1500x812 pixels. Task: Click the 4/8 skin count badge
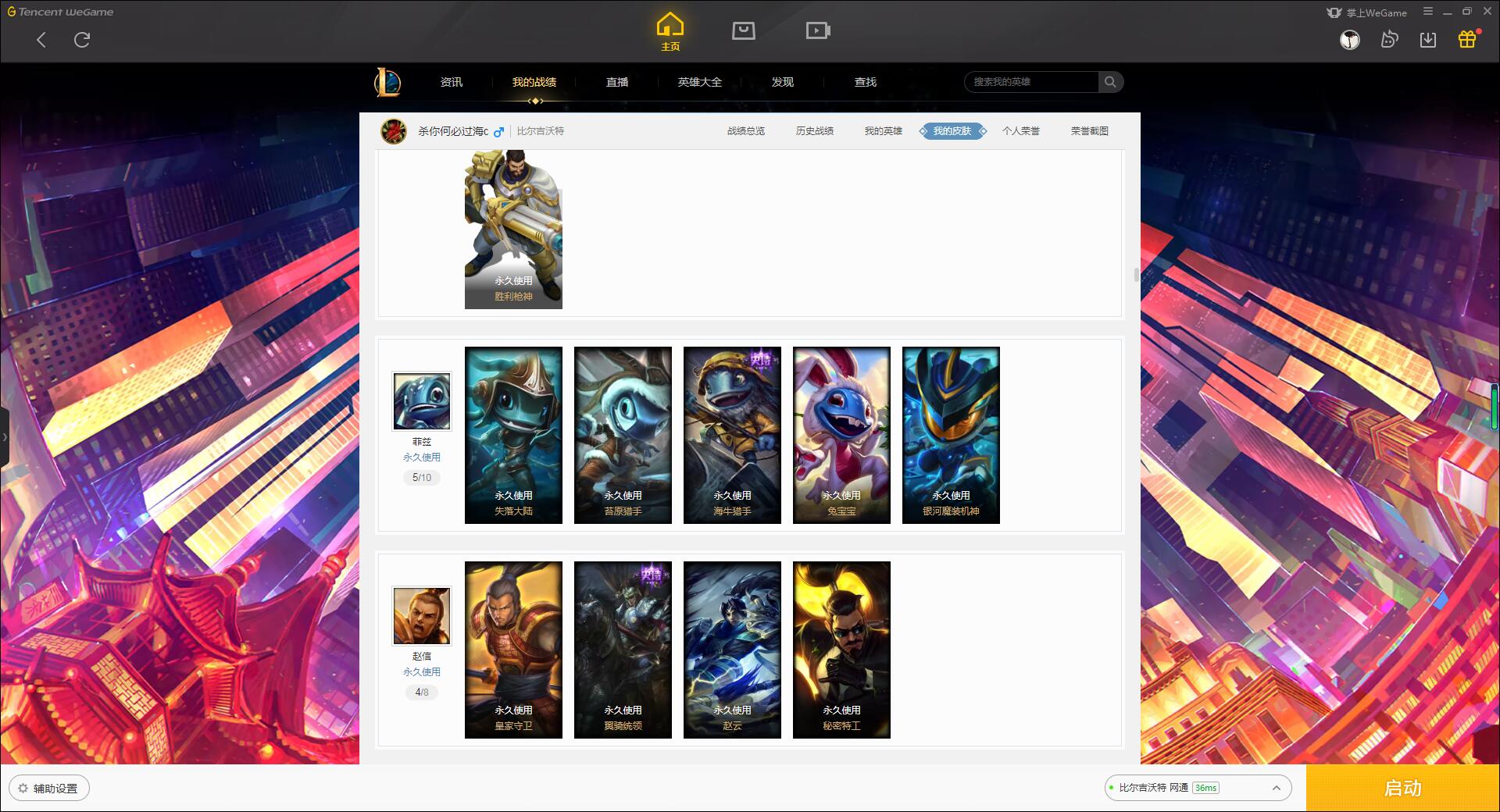click(x=422, y=693)
